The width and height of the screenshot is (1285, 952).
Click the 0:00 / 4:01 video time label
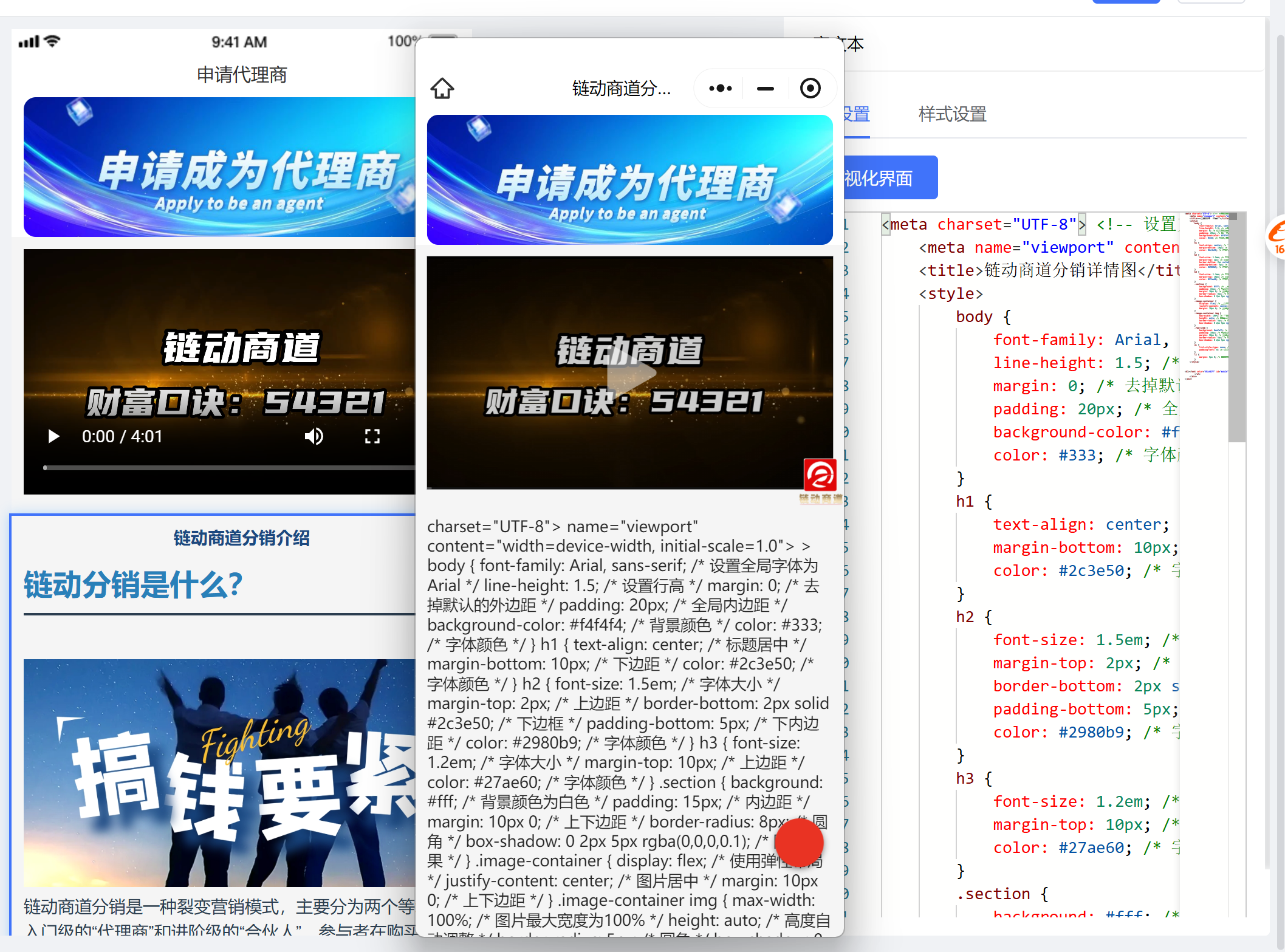(x=122, y=436)
